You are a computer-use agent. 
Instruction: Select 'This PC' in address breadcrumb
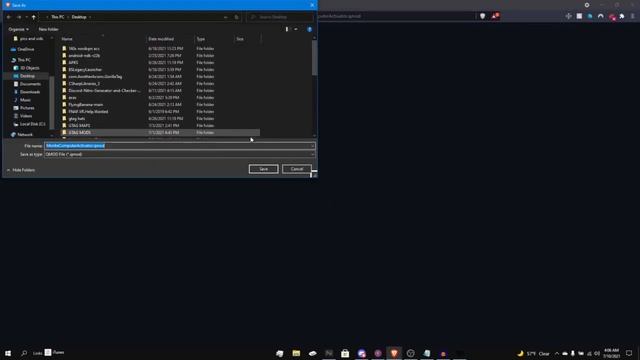(x=58, y=17)
